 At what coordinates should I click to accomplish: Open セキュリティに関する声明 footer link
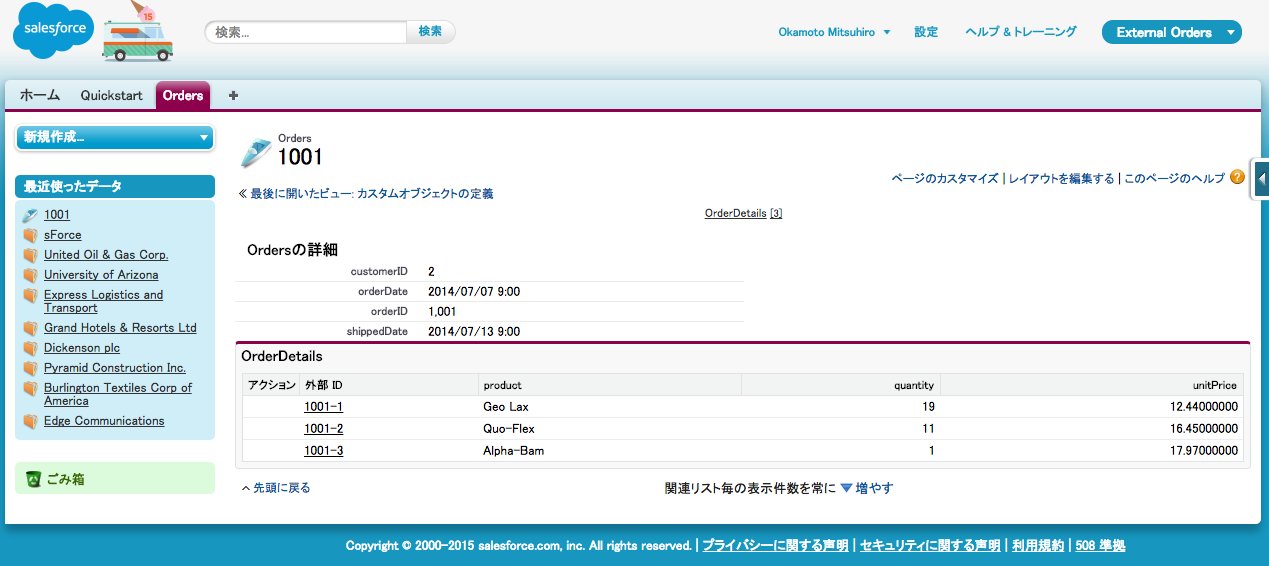click(930, 546)
